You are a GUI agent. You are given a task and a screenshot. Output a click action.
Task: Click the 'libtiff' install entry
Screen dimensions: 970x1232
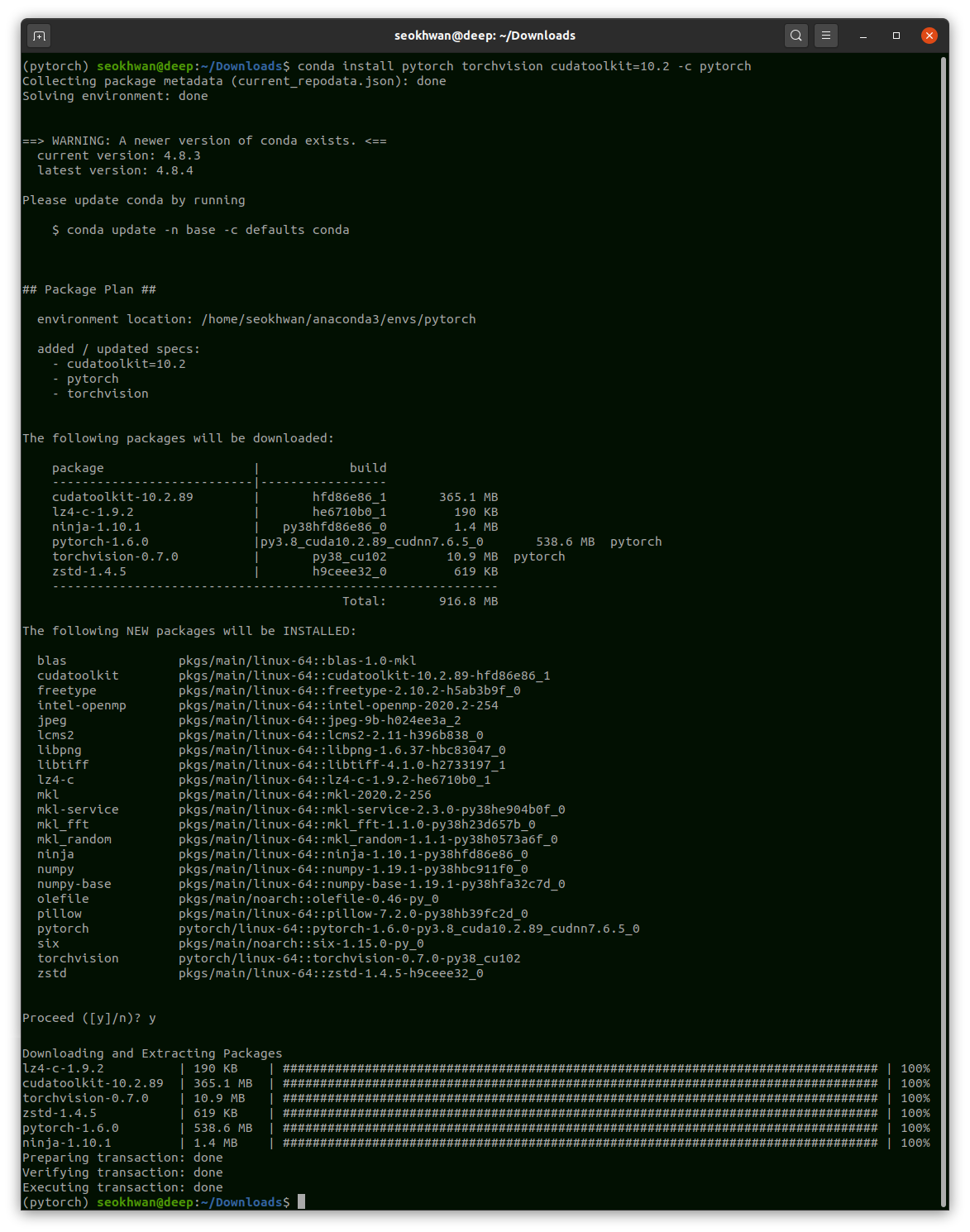tap(271, 765)
